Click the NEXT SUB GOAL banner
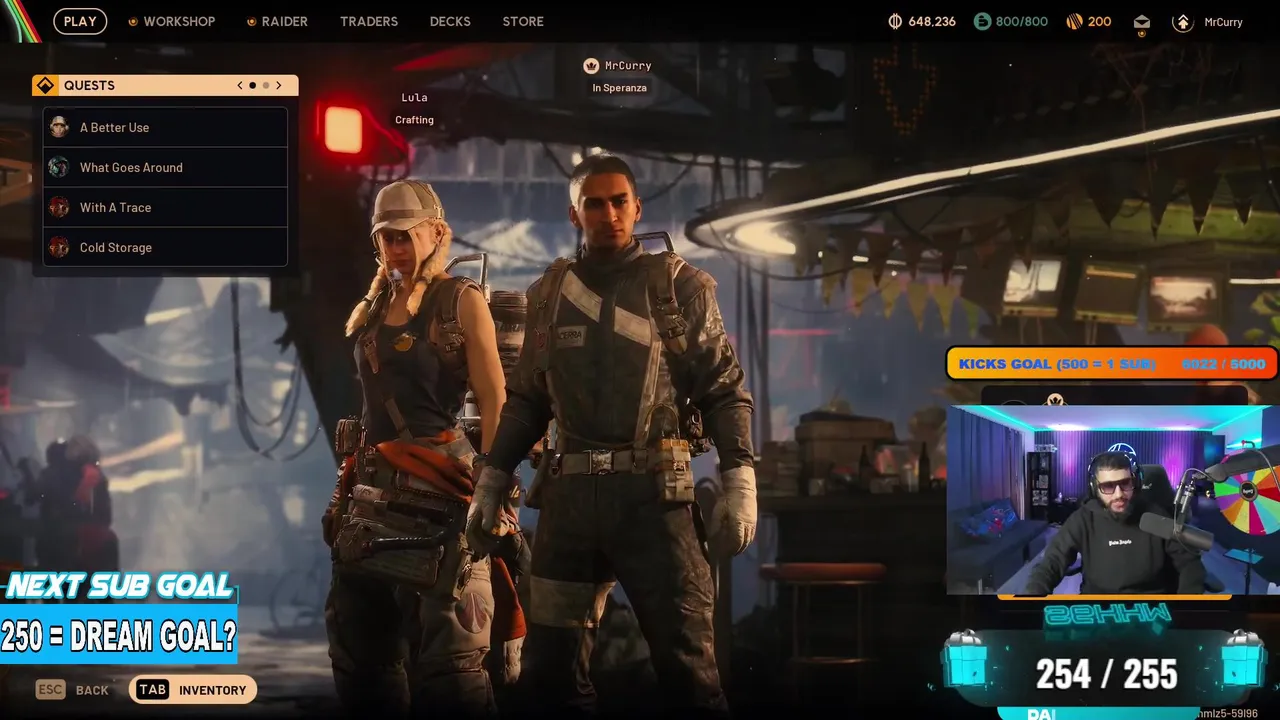This screenshot has height=720, width=1280. (119, 586)
